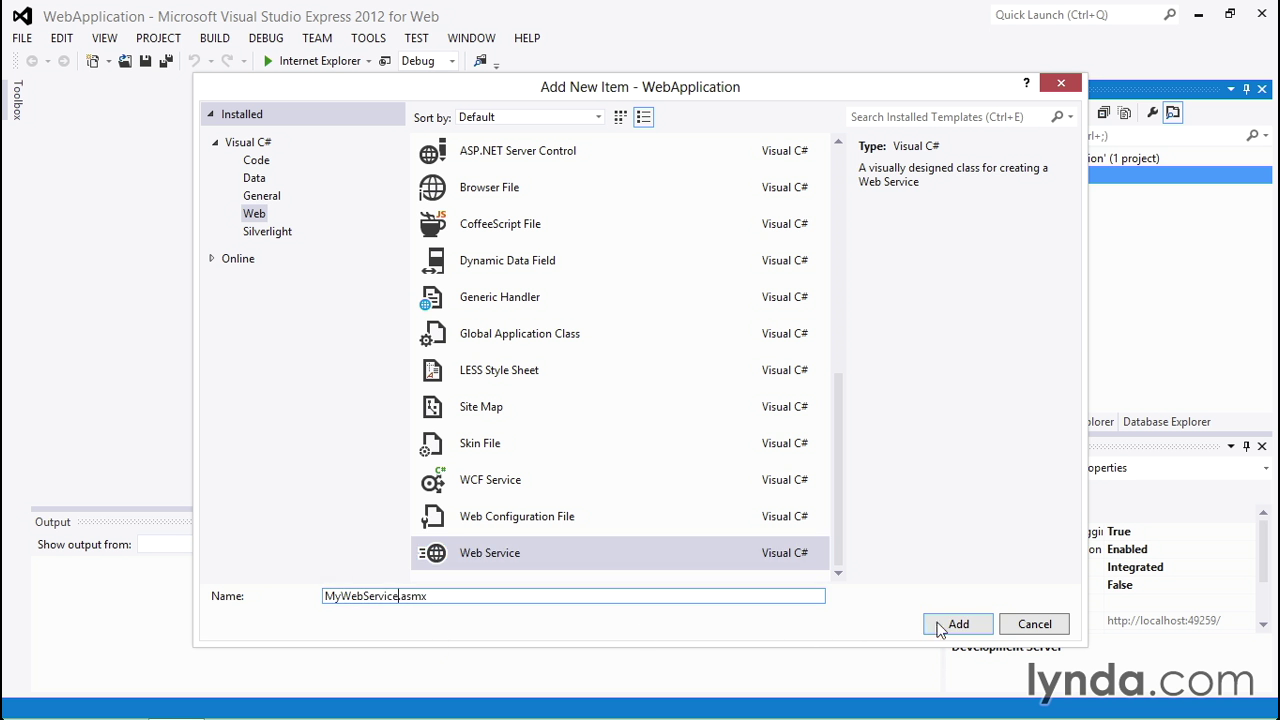Select the ASP.NET Server Control template icon
Screen dimensions: 1280x720
[x=432, y=151]
